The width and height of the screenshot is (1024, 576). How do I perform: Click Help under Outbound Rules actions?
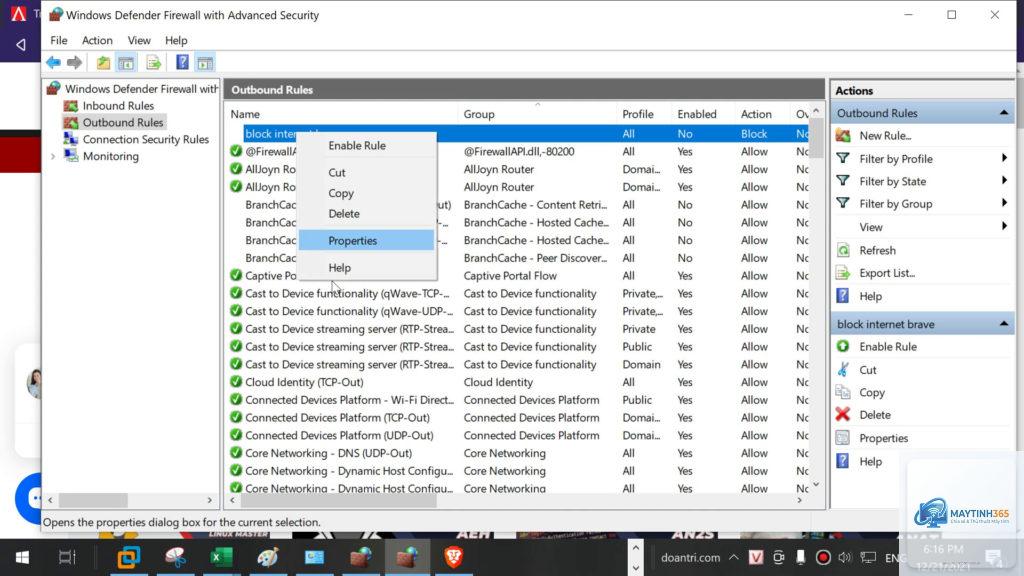870,296
